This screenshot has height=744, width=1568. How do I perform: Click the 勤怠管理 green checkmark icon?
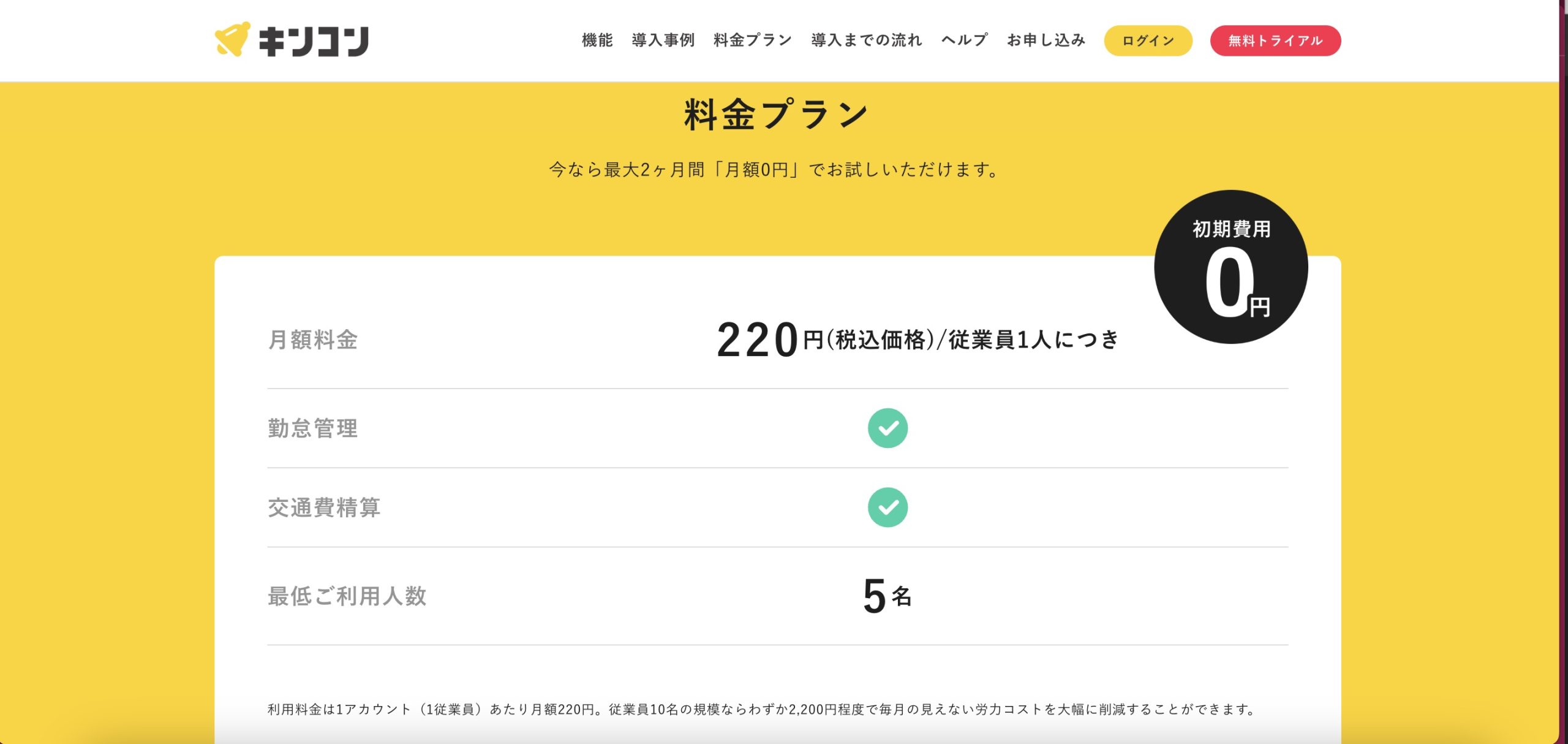click(x=888, y=428)
